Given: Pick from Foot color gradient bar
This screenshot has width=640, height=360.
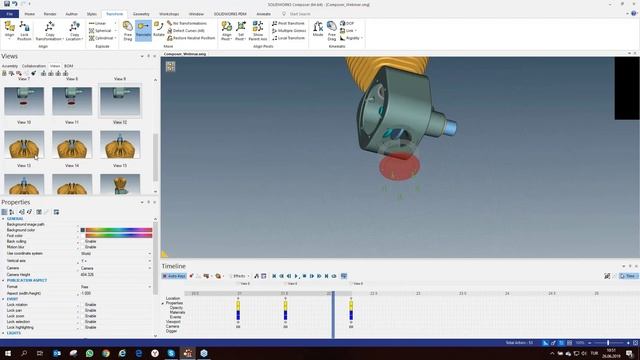Looking at the screenshot, I should [119, 236].
